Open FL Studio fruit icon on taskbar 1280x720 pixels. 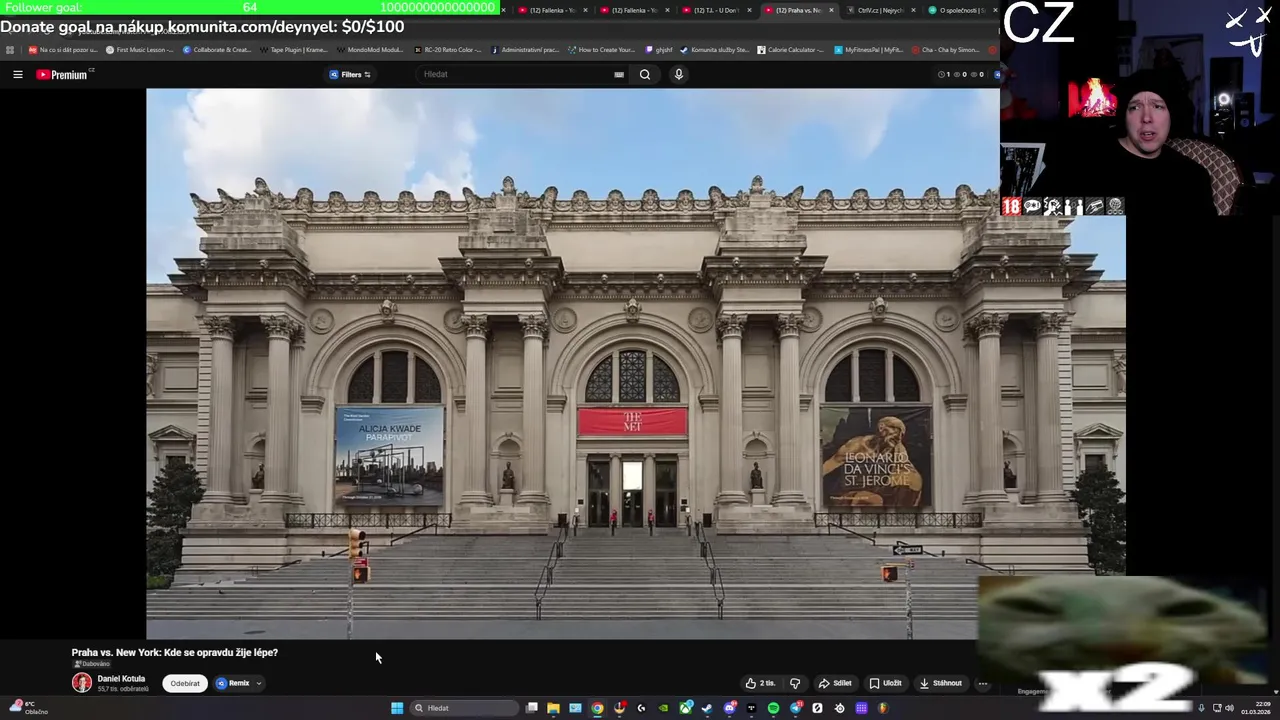click(883, 708)
